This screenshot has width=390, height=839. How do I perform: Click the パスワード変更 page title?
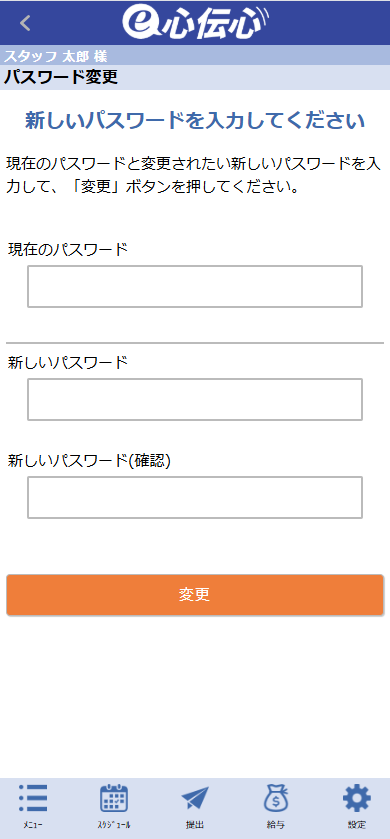61,78
